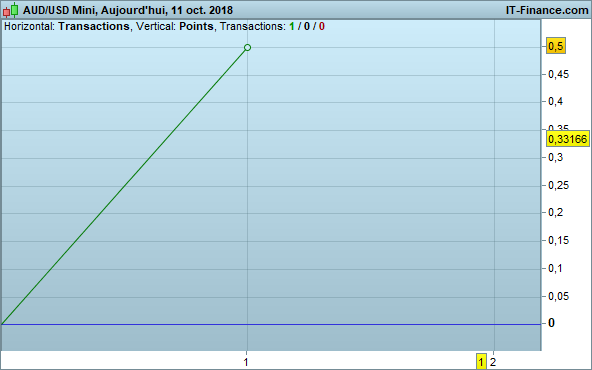Click the 2 tick label on horizontal axis

point(493,362)
